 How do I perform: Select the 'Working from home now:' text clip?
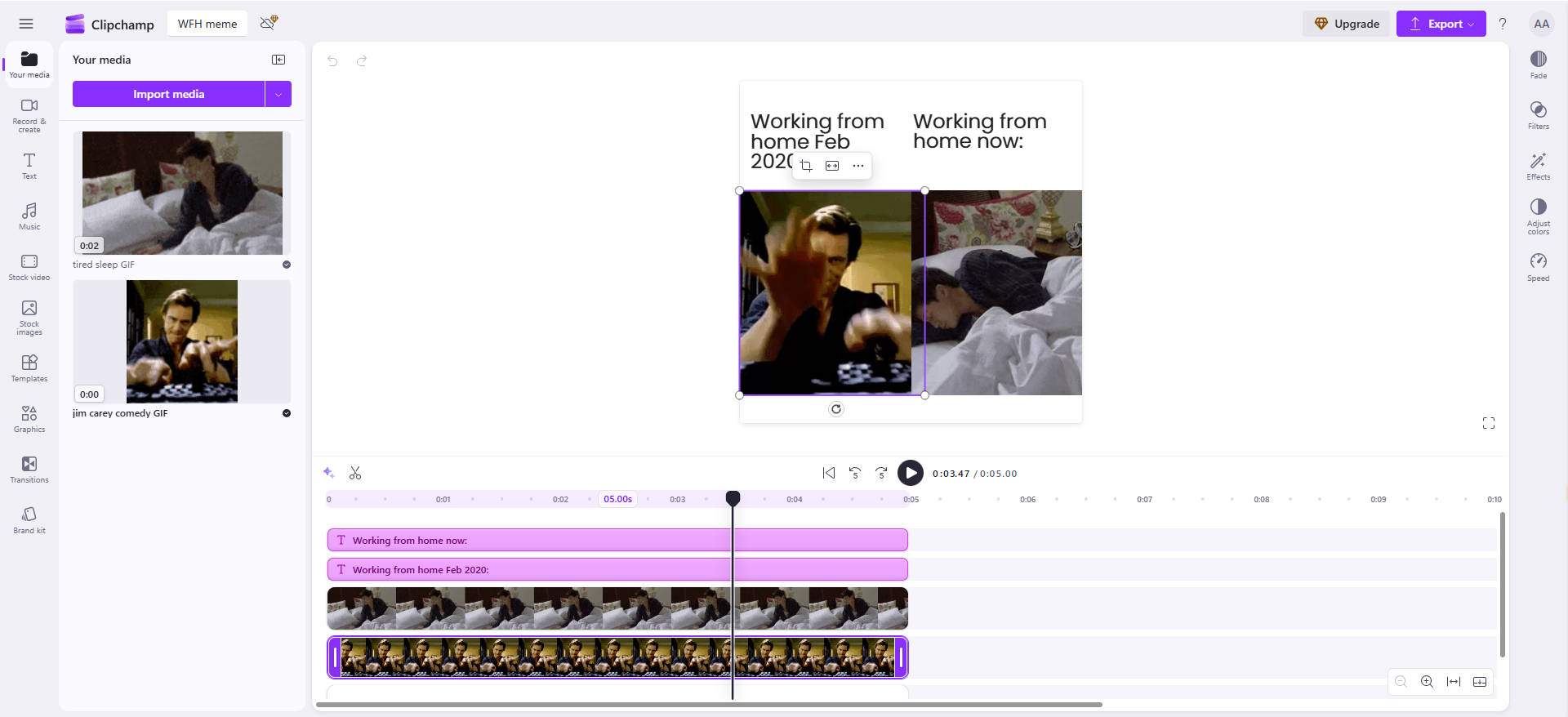click(x=617, y=540)
